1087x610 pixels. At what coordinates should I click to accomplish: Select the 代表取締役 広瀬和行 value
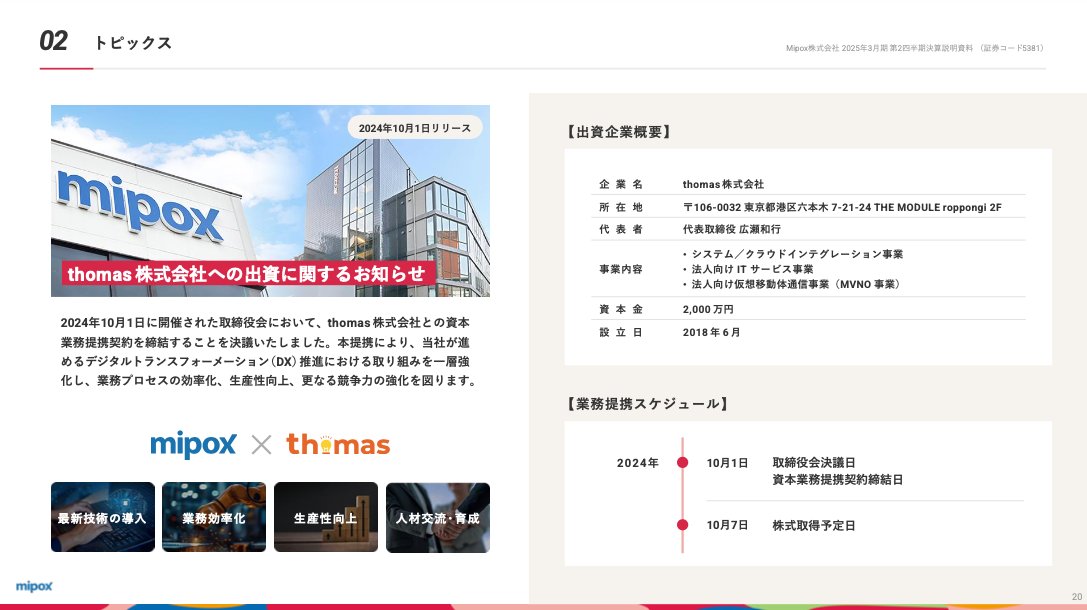click(x=731, y=229)
